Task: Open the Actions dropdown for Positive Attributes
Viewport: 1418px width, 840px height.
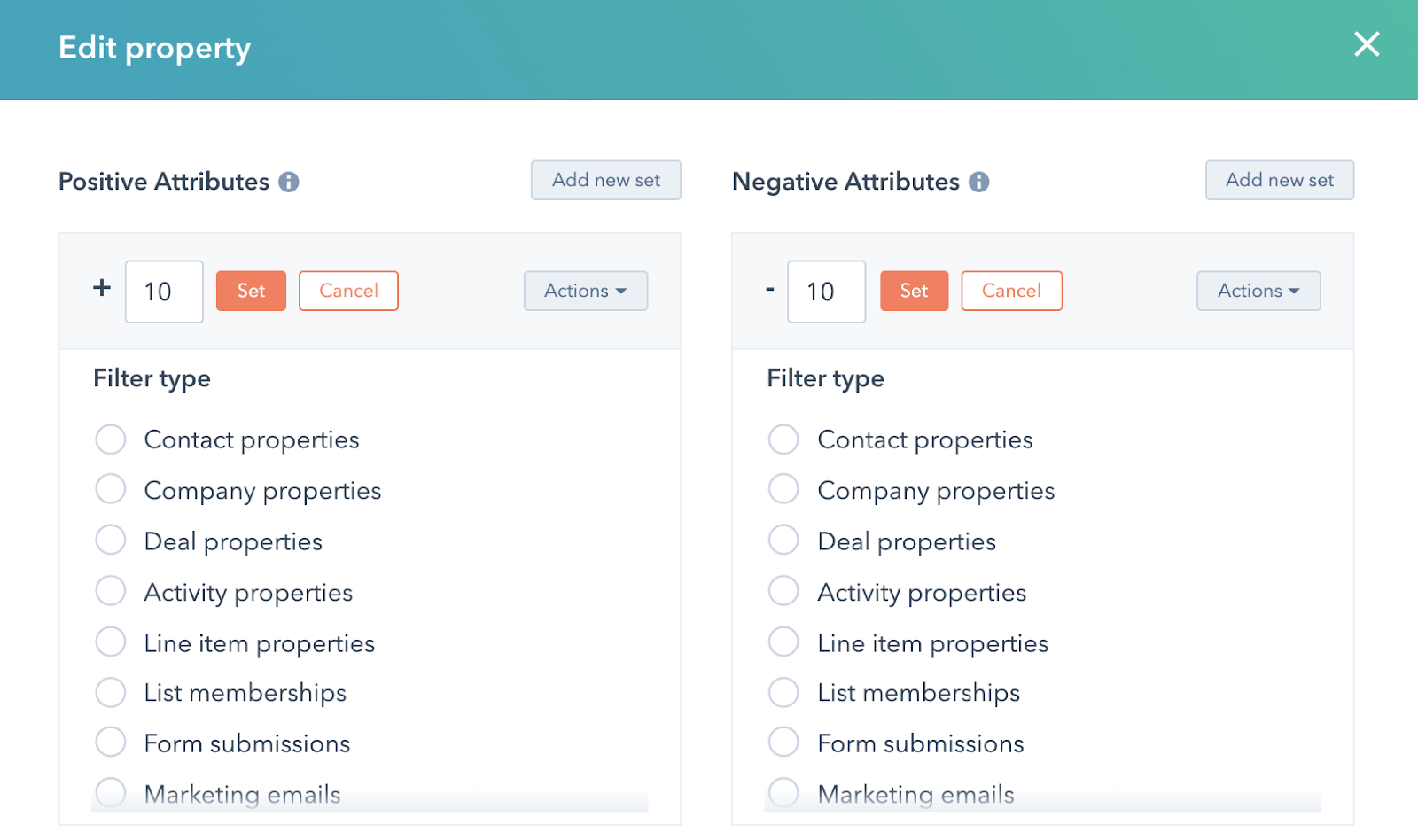Action: 586,291
